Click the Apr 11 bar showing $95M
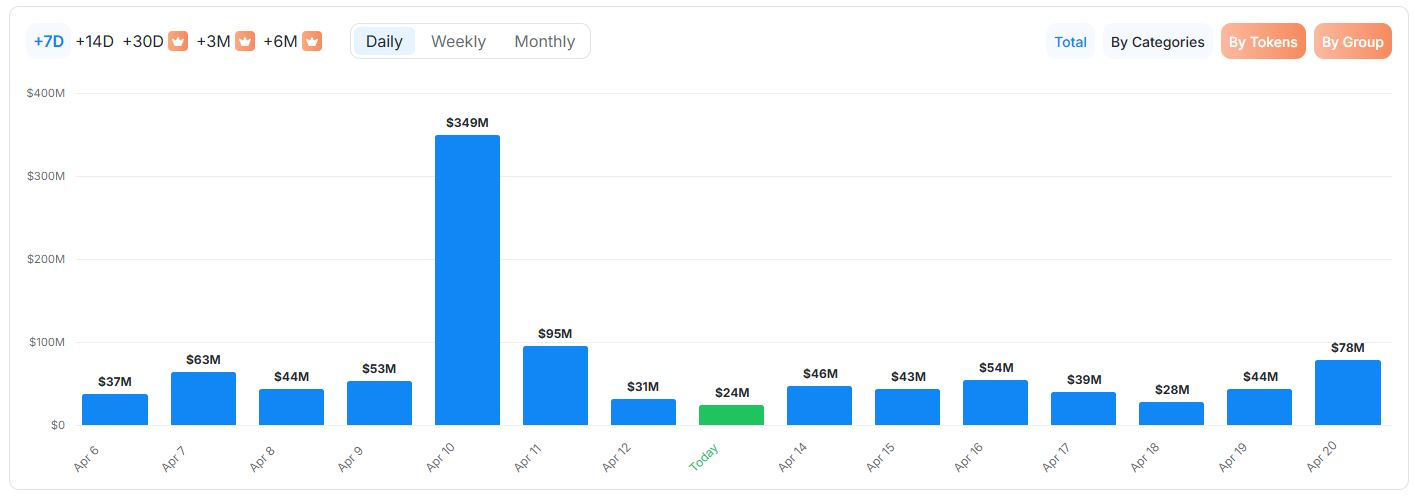The width and height of the screenshot is (1415, 496). 555,386
